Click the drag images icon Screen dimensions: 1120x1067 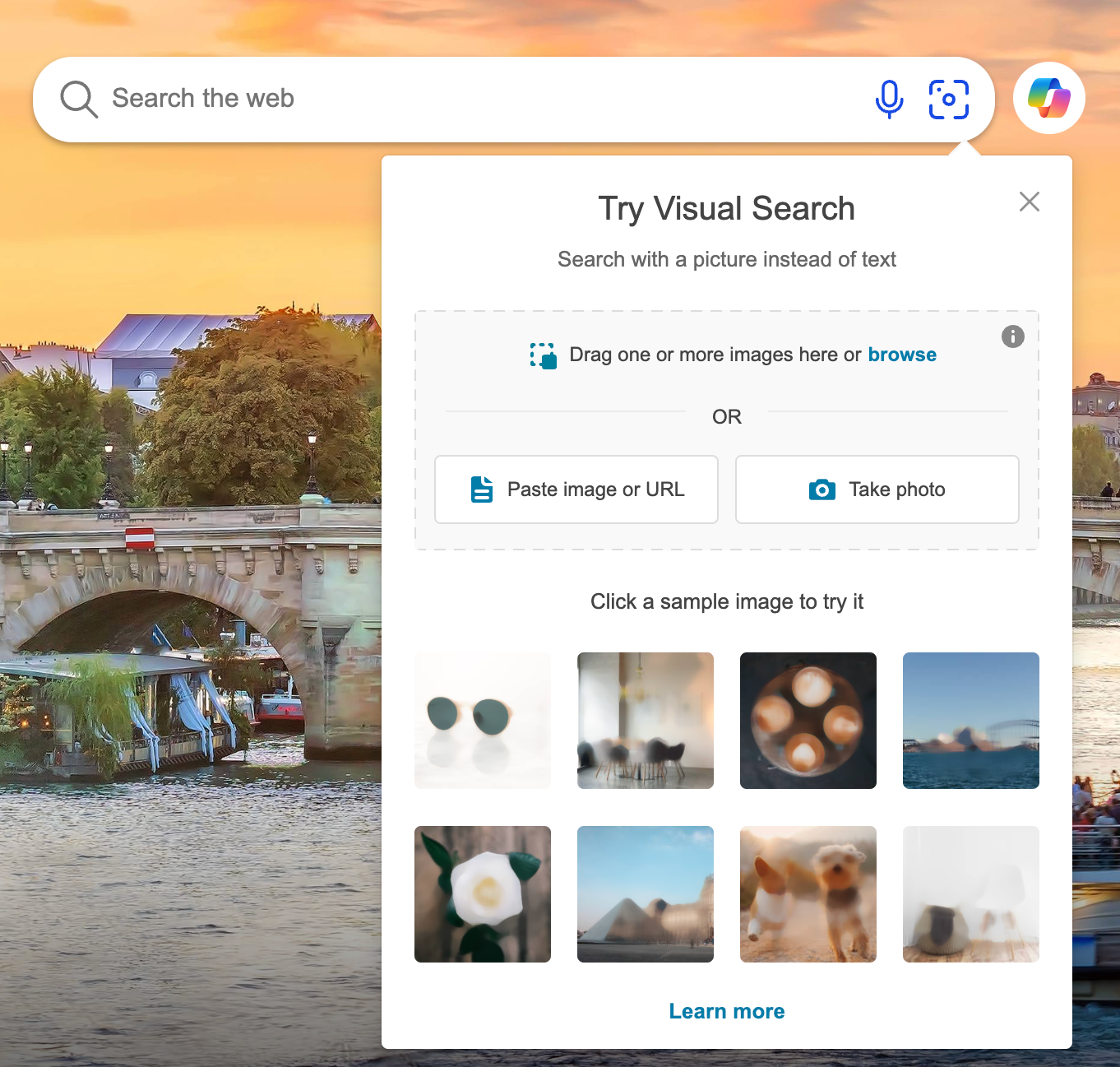544,355
